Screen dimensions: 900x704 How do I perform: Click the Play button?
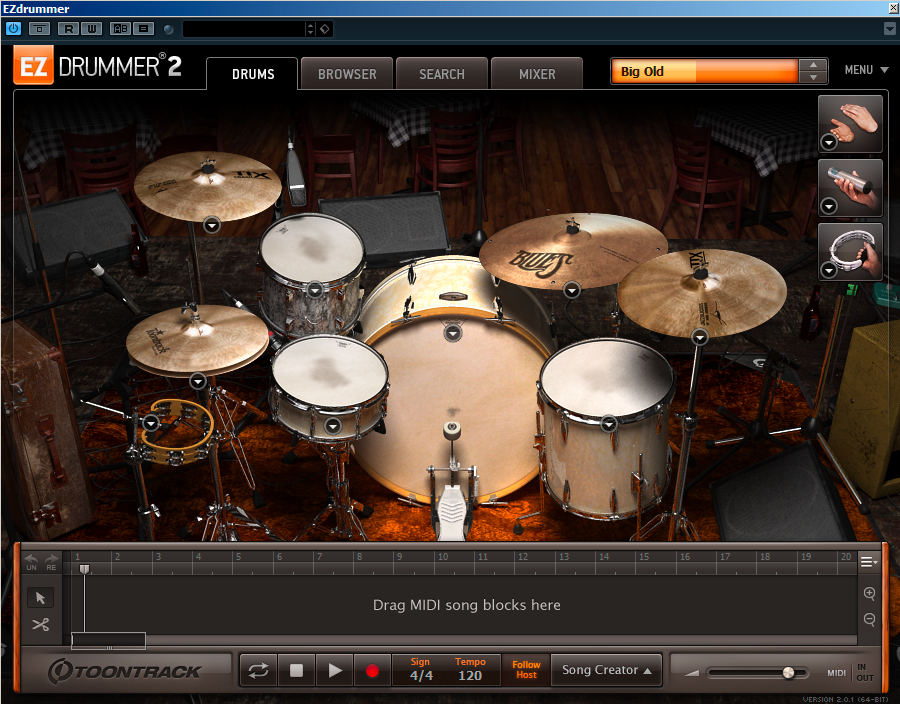coord(335,670)
